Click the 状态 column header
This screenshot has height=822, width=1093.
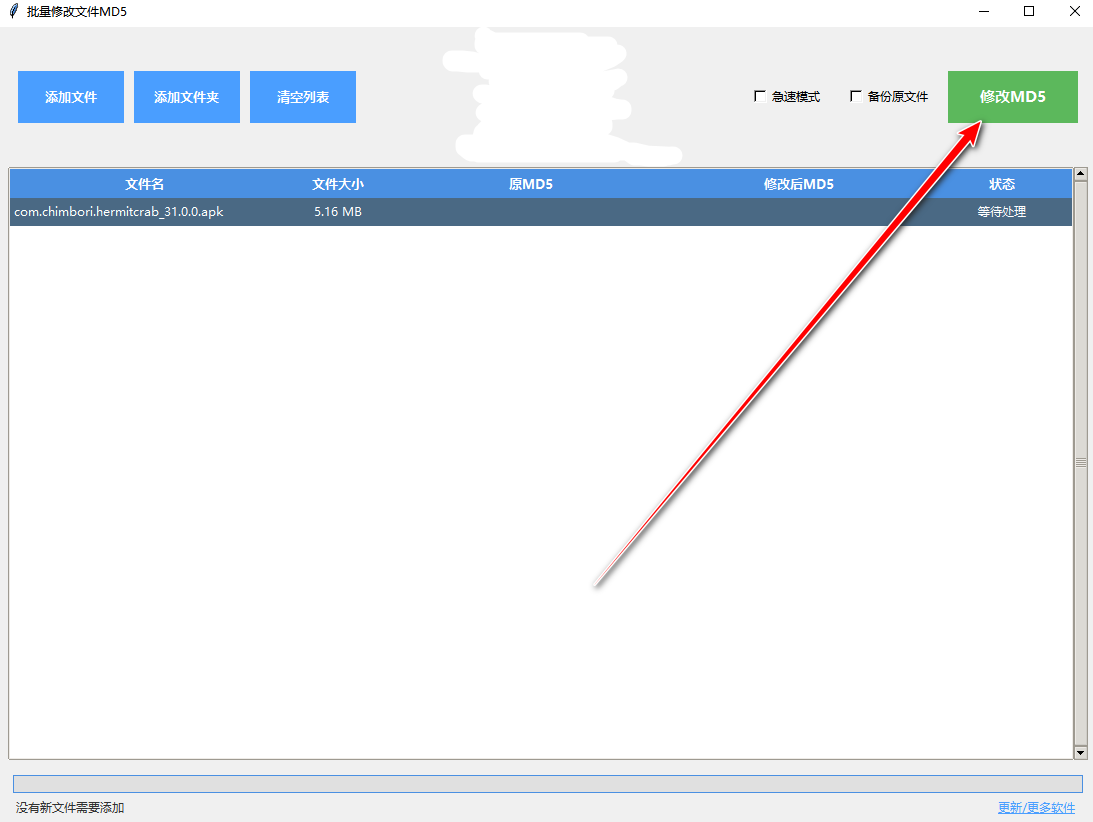[1002, 184]
